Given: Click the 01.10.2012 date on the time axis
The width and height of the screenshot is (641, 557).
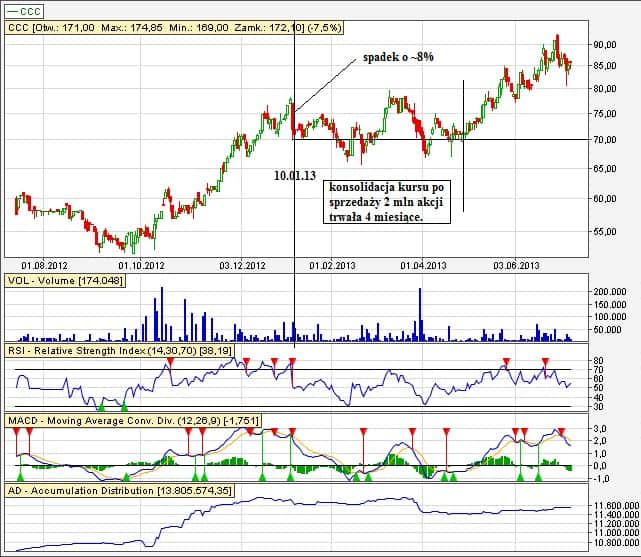Looking at the screenshot, I should point(140,266).
